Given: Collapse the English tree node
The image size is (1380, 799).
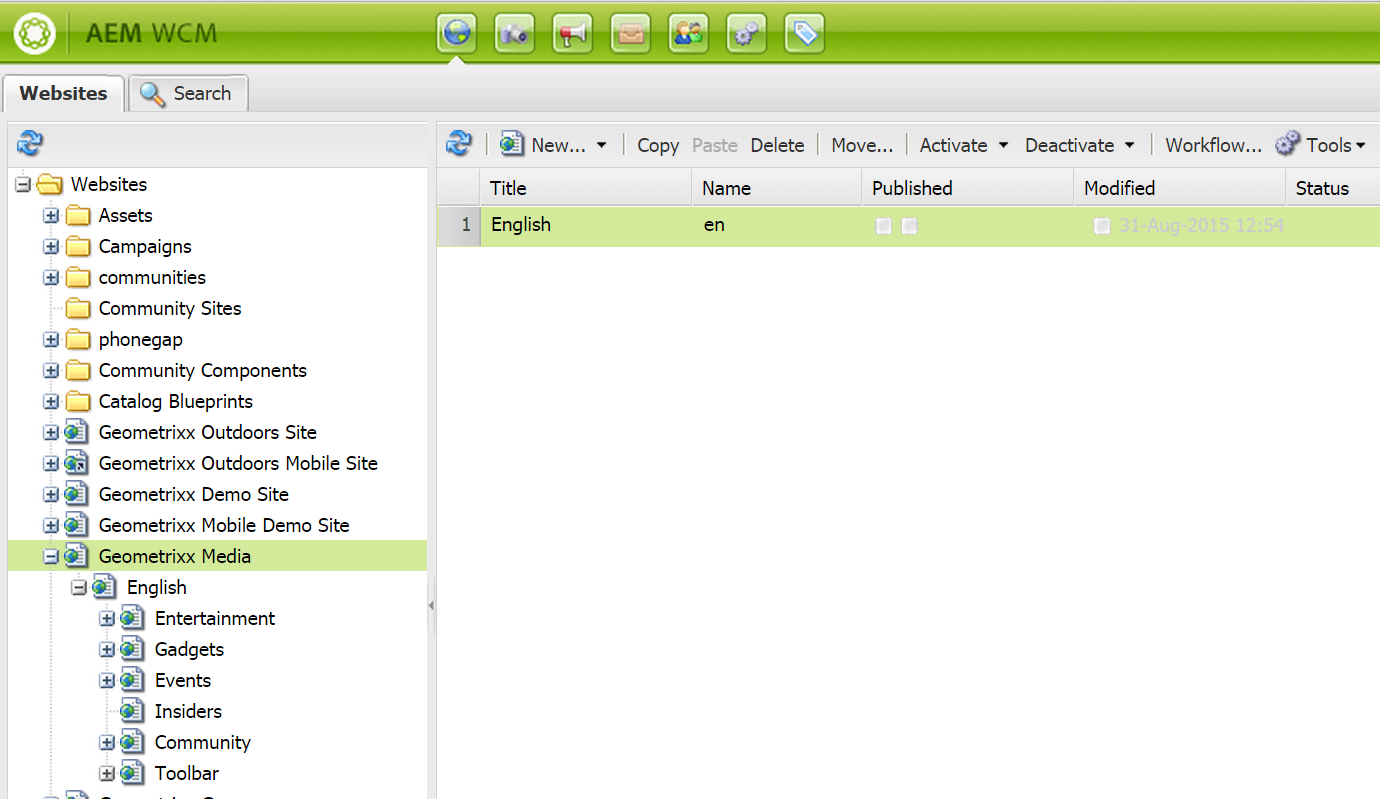Looking at the screenshot, I should (79, 588).
